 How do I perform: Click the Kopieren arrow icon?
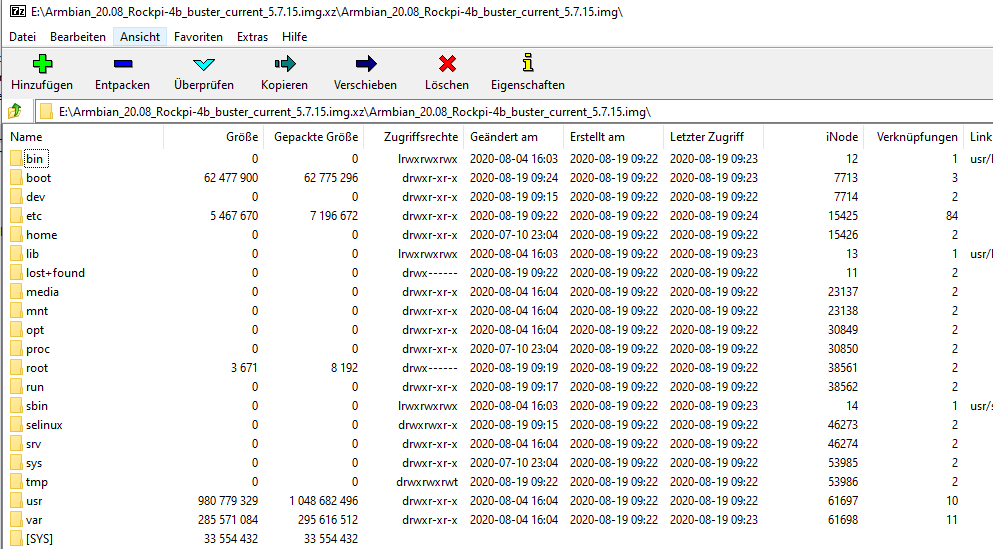click(x=284, y=64)
